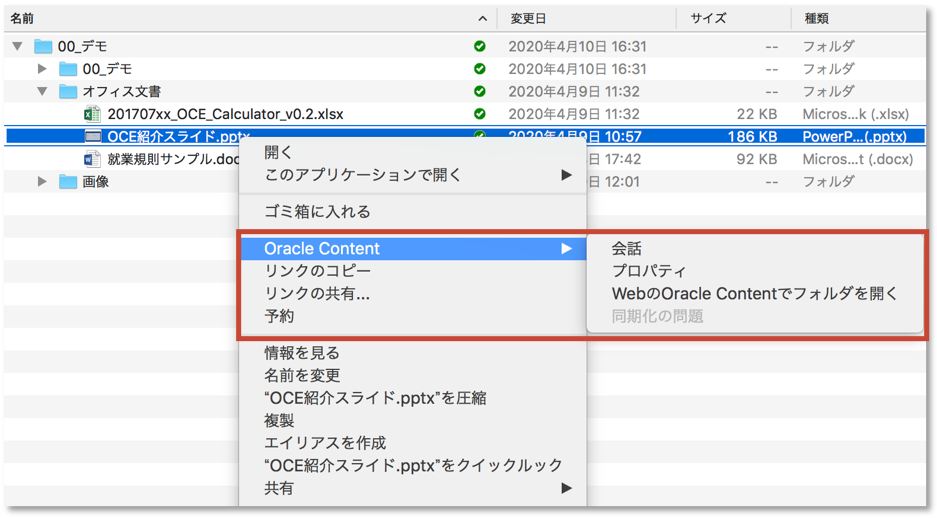Select プロパティ in the Oracle Content submenu

point(649,271)
